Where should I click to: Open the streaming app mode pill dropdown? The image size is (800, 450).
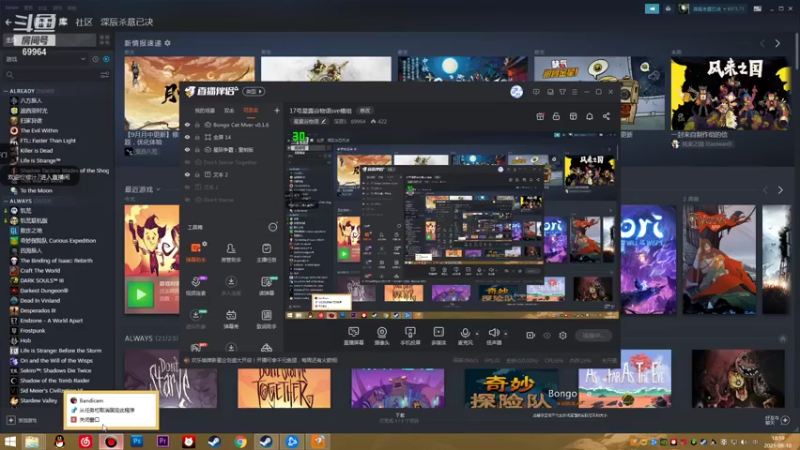pyautogui.click(x=254, y=91)
